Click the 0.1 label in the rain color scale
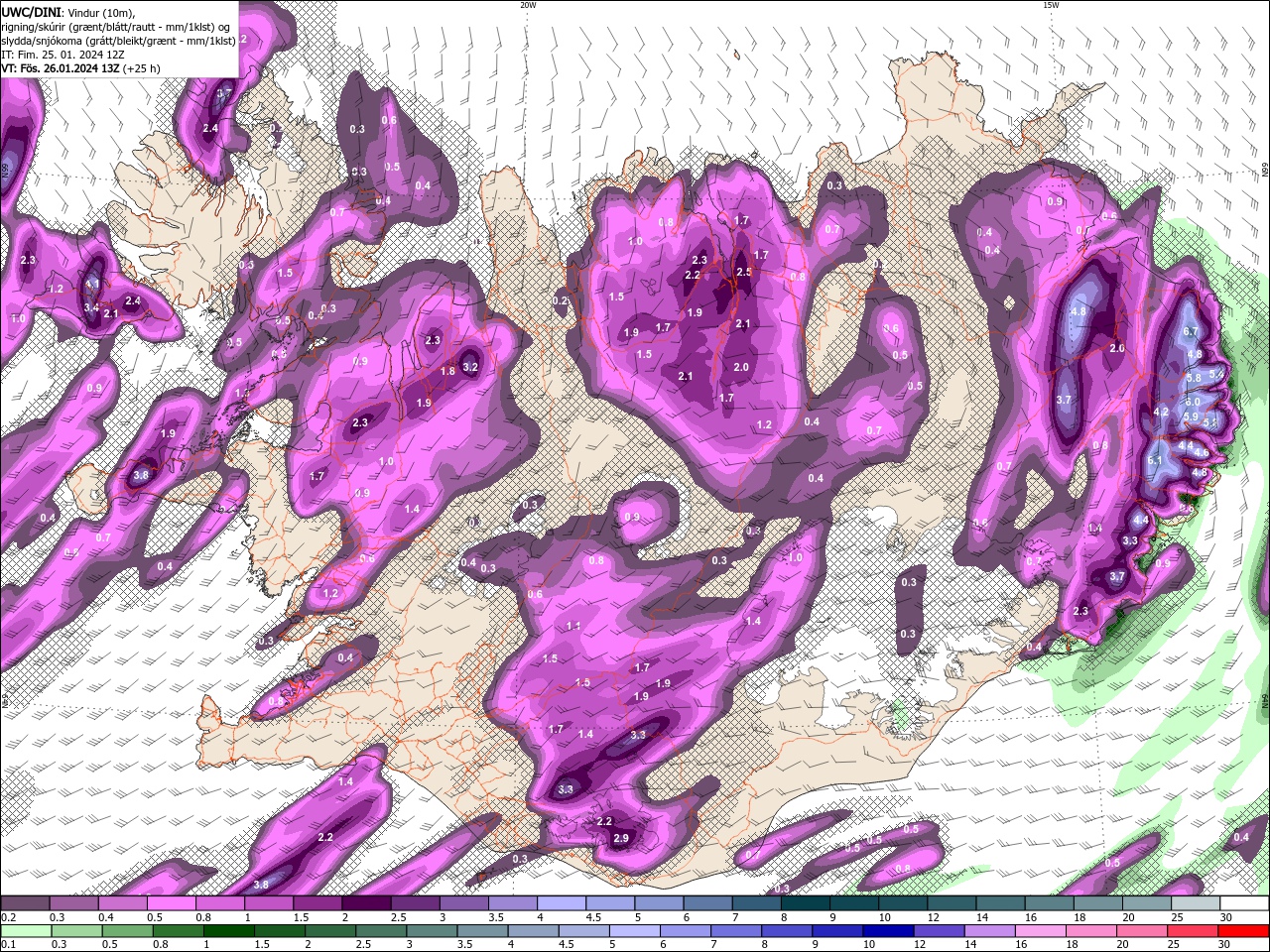Image resolution: width=1270 pixels, height=952 pixels. pyautogui.click(x=7, y=944)
